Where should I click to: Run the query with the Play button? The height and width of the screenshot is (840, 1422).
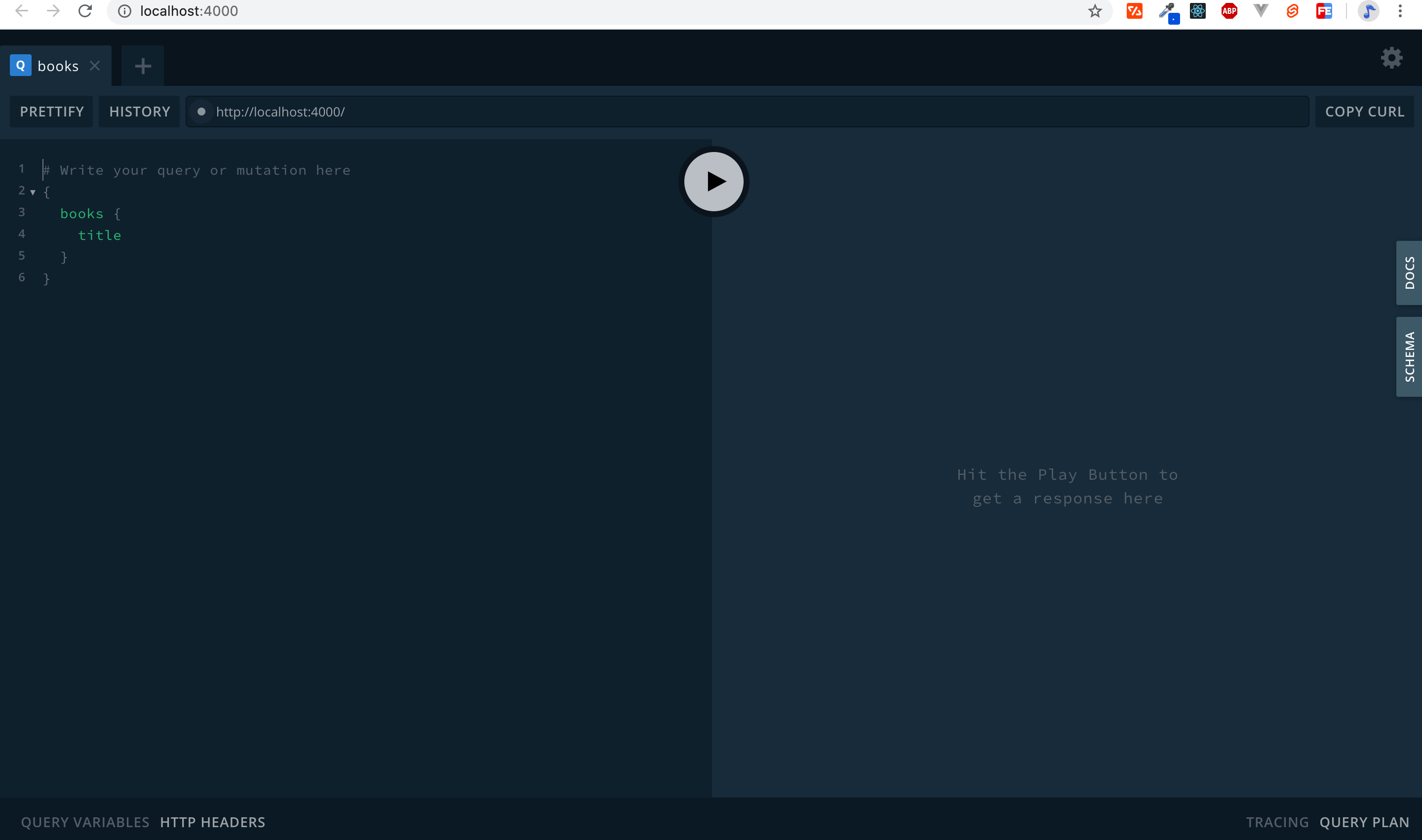click(x=713, y=182)
